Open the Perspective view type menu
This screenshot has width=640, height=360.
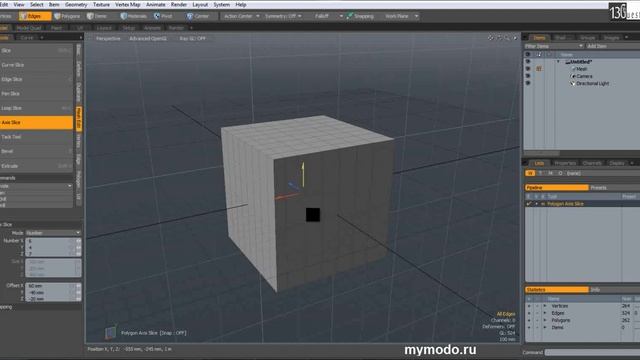pos(108,38)
